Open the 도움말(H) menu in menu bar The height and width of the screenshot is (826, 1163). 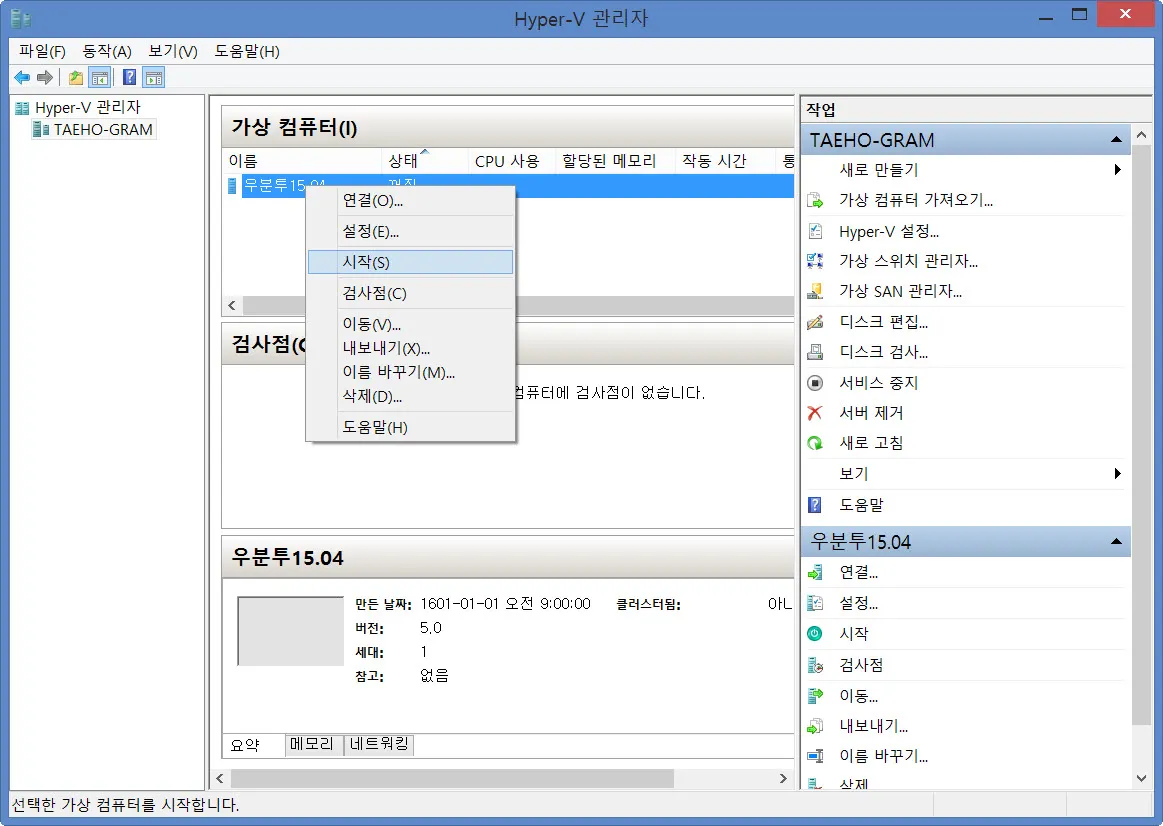(x=247, y=51)
